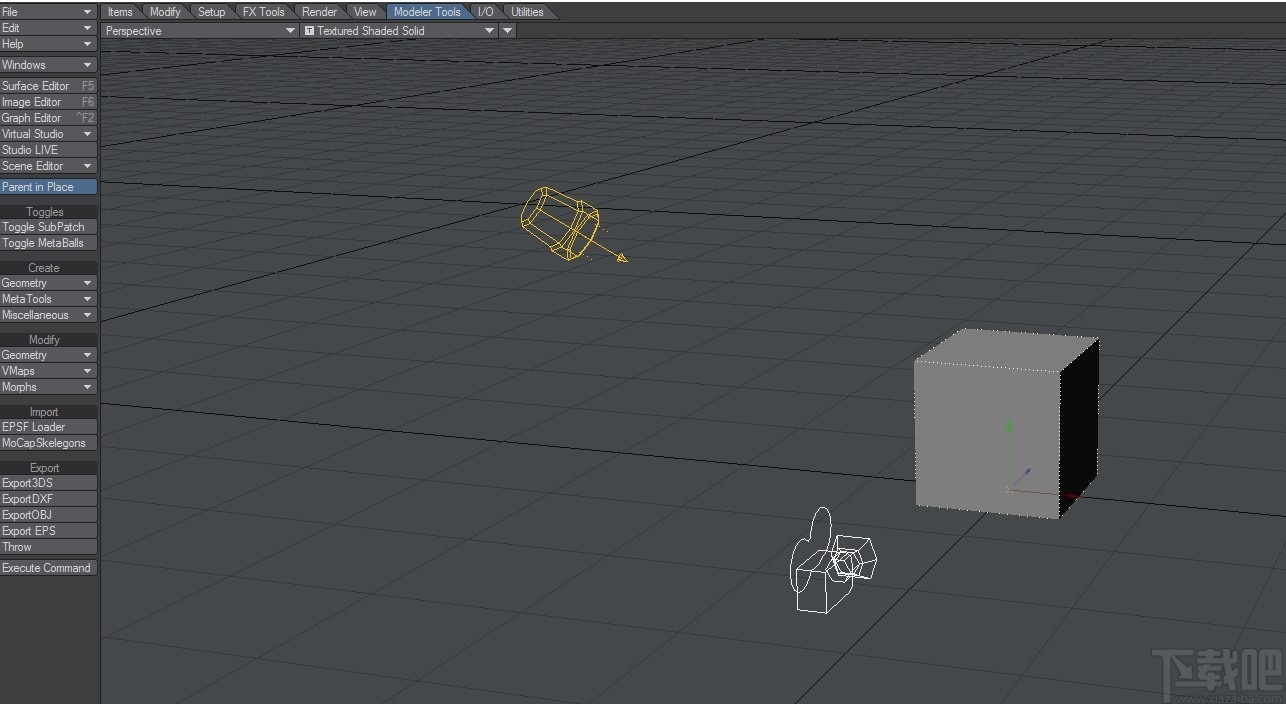Open the Perspective viewport dropdown
1286x704 pixels.
click(x=200, y=30)
